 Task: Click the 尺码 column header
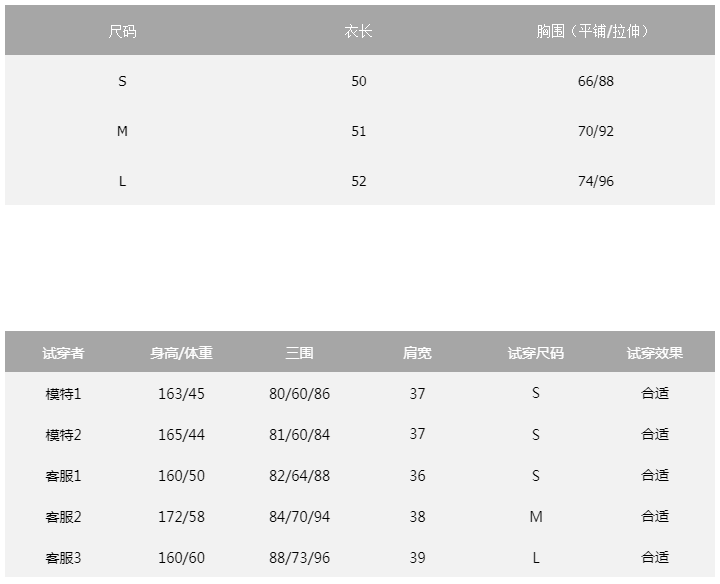122,31
